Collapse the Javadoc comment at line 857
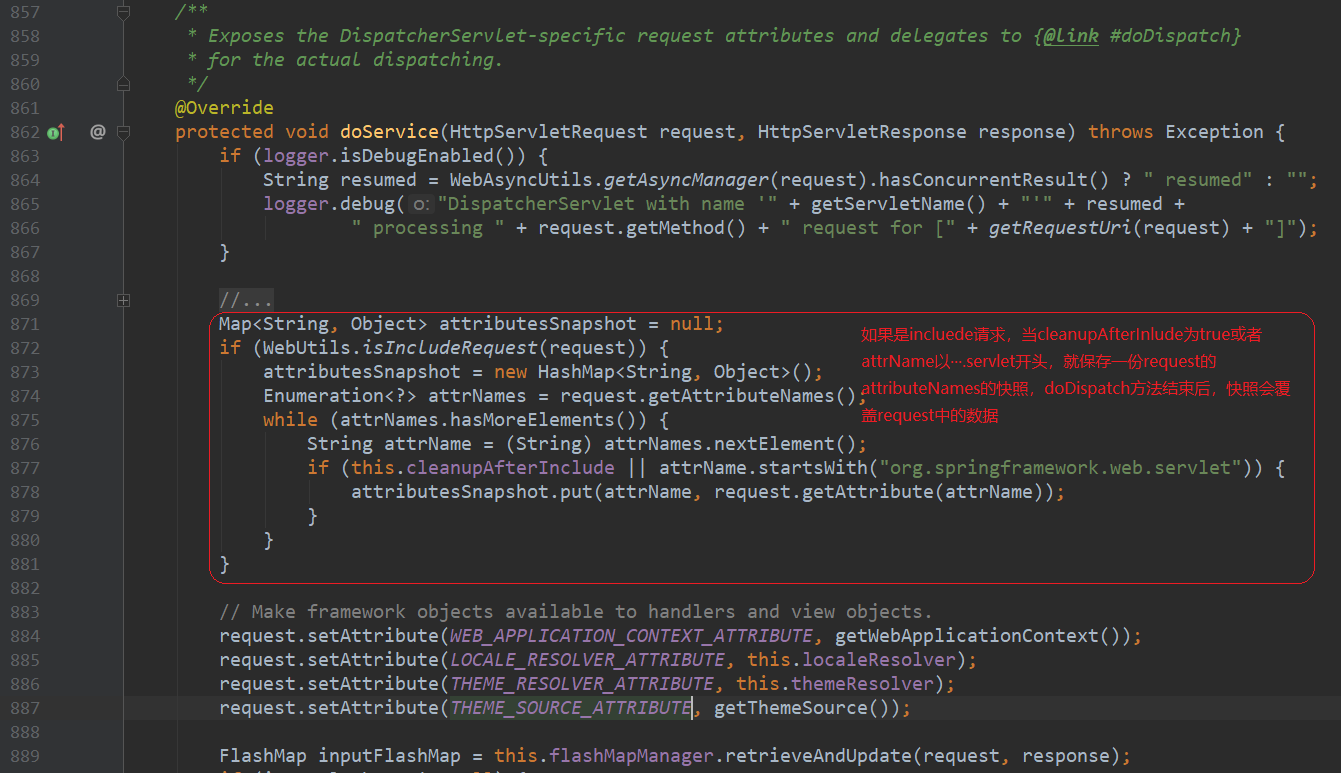 coord(123,12)
